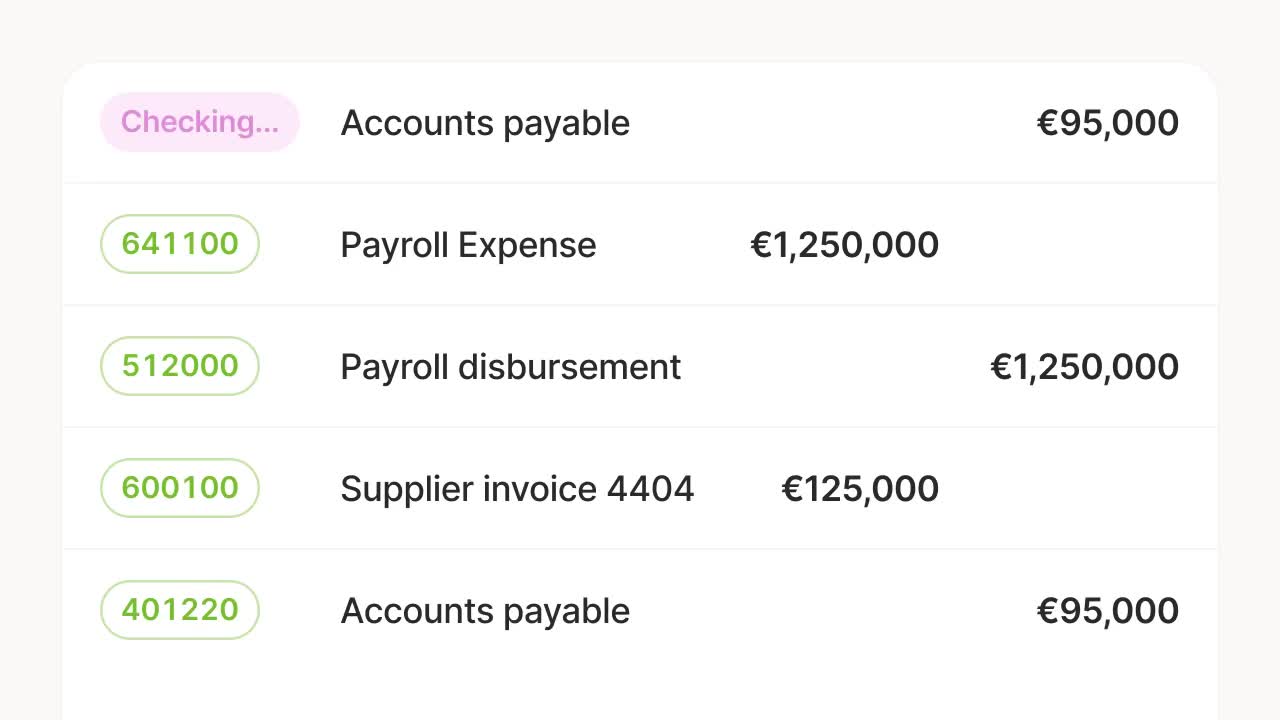Select €95,000 amount in the Checking... row
Screen dimensions: 1280x720
pos(1108,123)
